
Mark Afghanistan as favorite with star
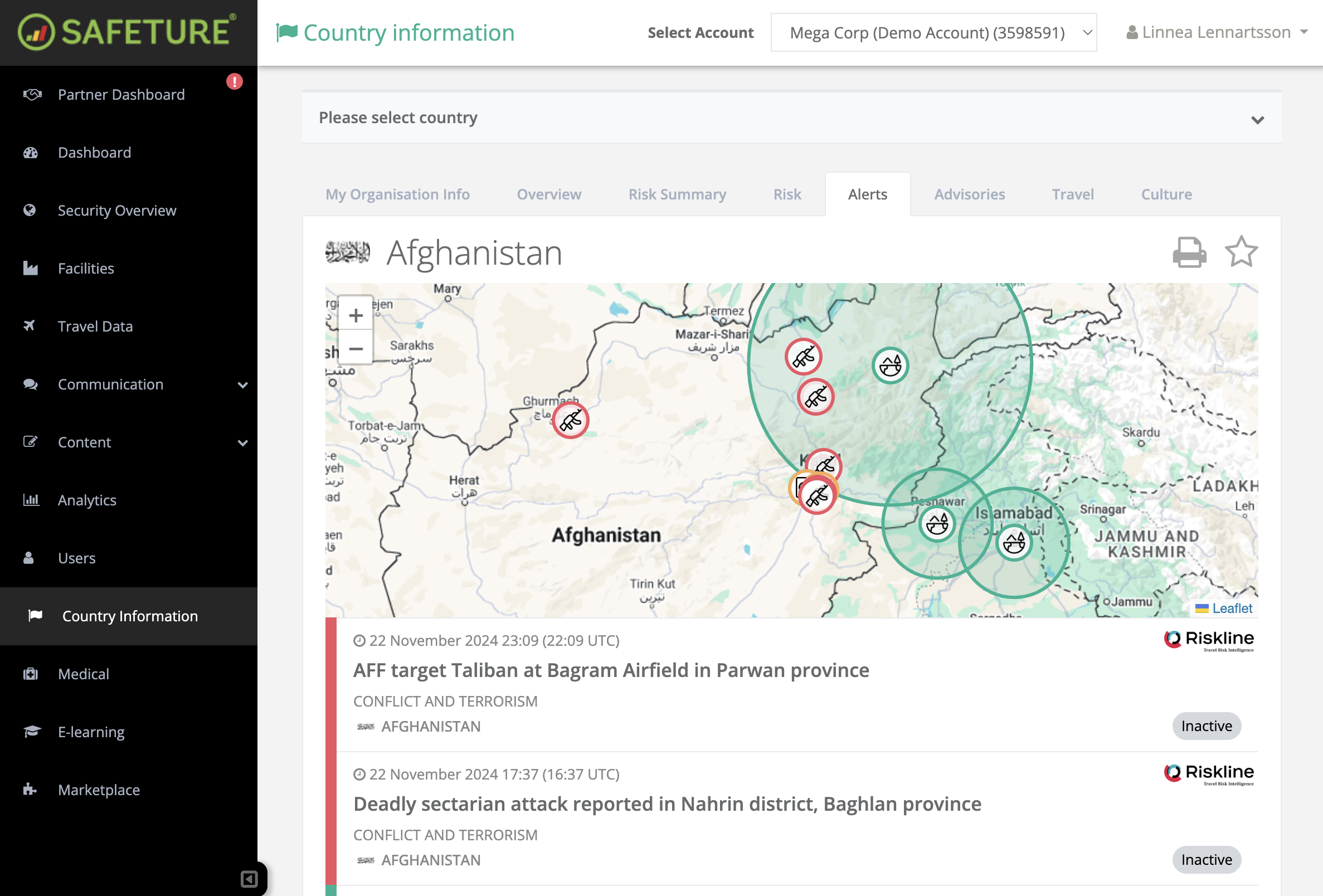point(1241,252)
